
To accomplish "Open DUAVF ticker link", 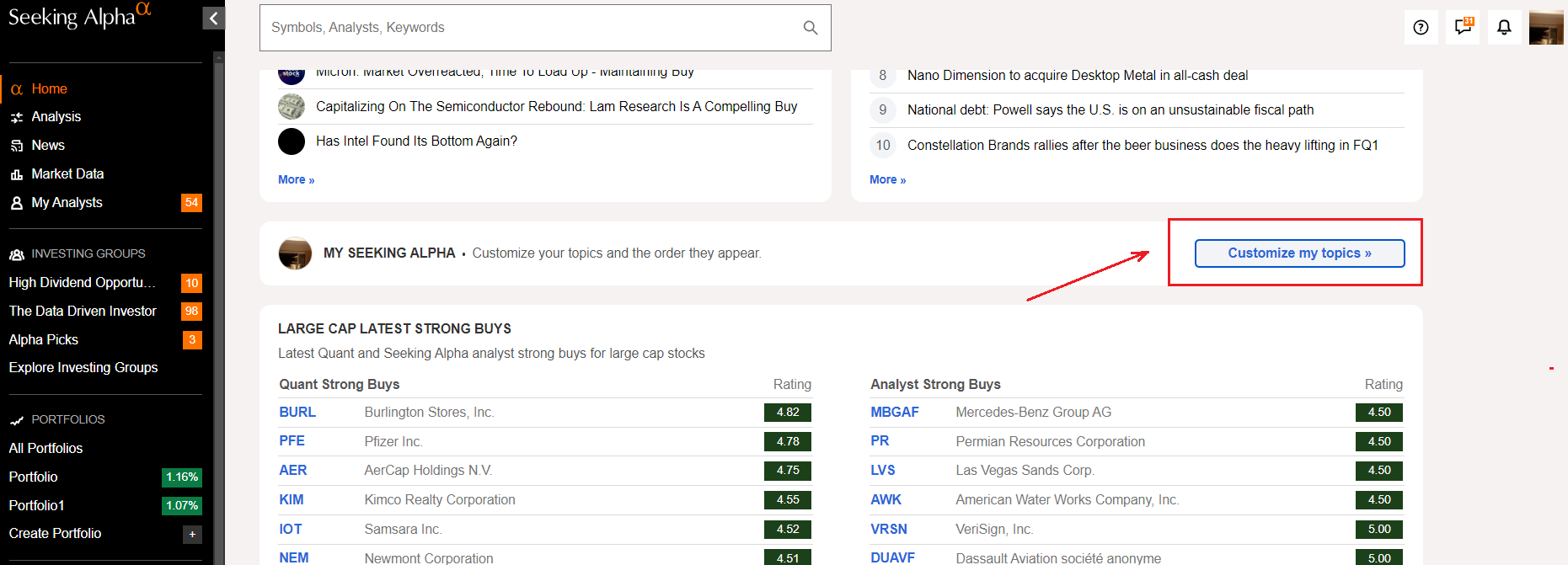I will coord(893,557).
